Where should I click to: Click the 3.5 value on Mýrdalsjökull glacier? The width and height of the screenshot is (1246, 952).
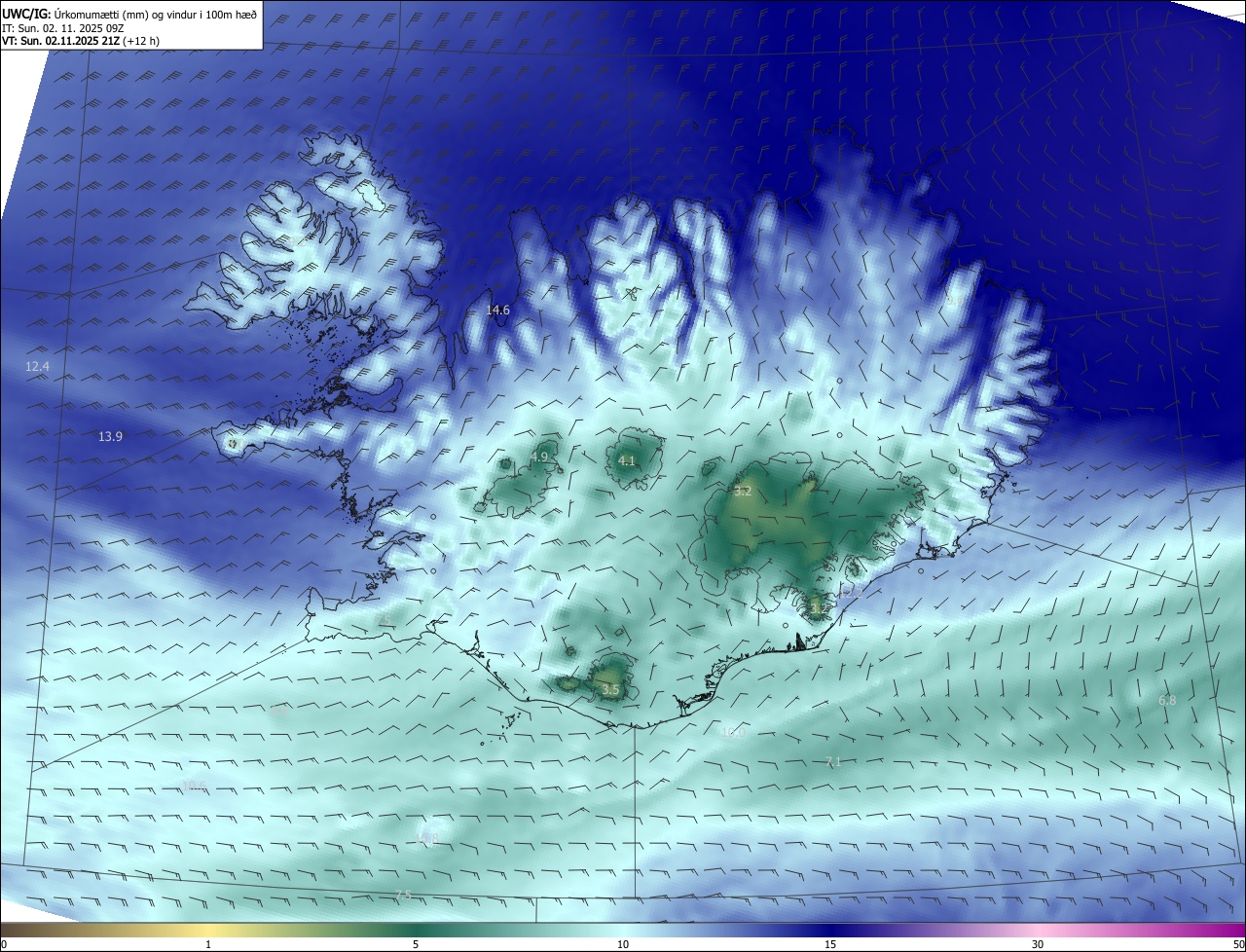click(x=610, y=690)
